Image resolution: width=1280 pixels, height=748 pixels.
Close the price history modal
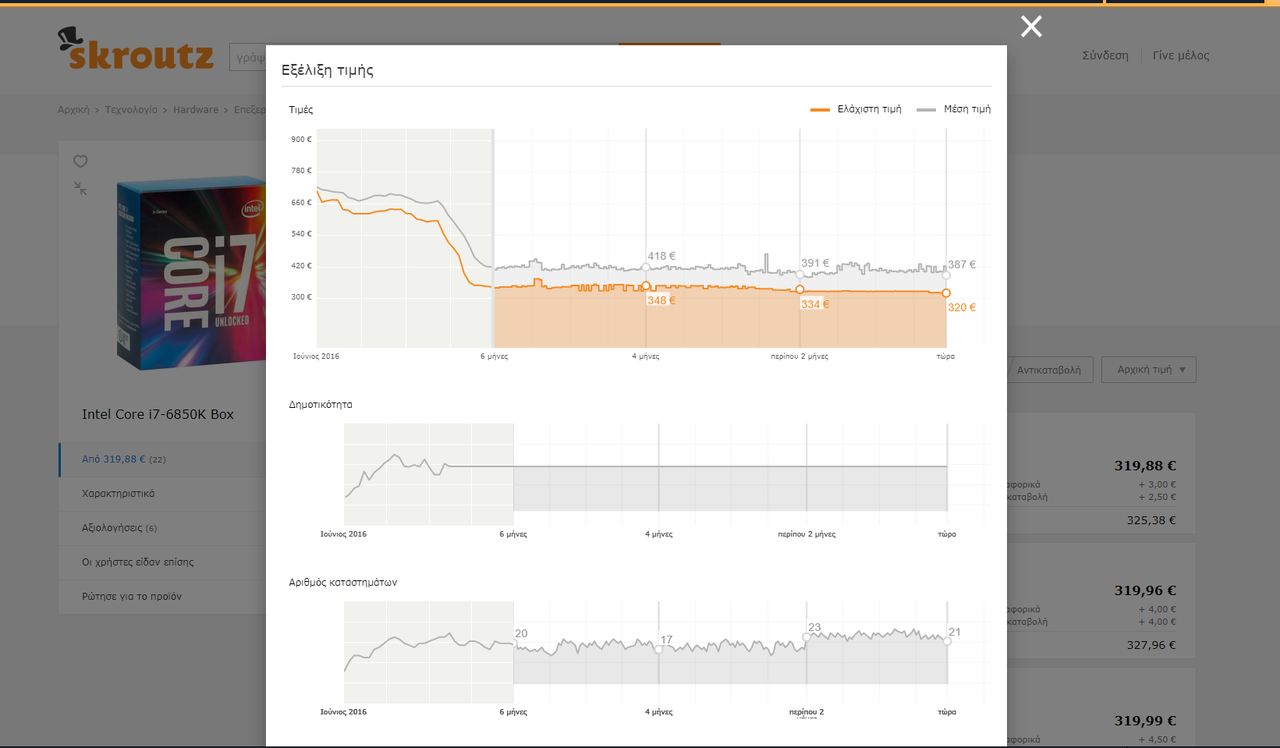click(1031, 27)
